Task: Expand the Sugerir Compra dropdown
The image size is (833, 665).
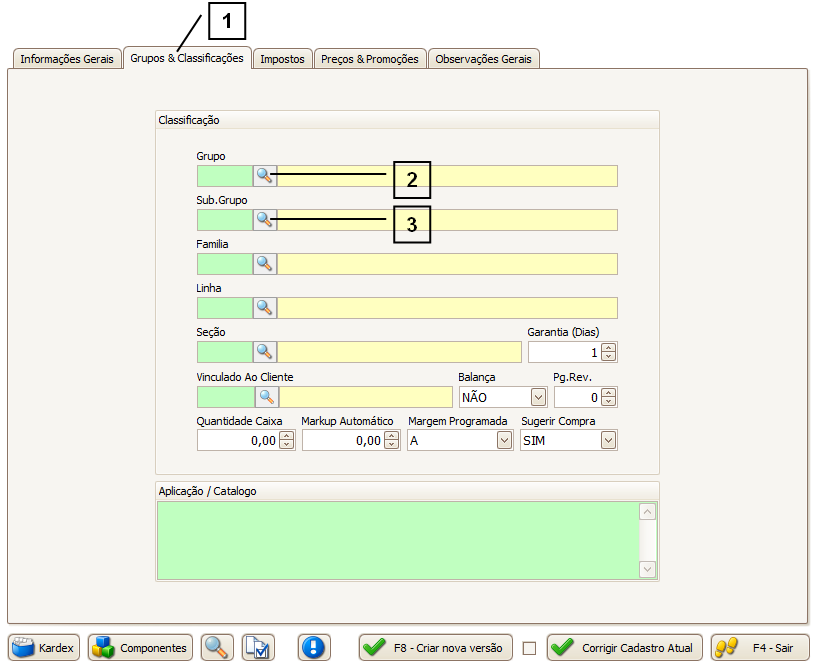Action: point(608,441)
